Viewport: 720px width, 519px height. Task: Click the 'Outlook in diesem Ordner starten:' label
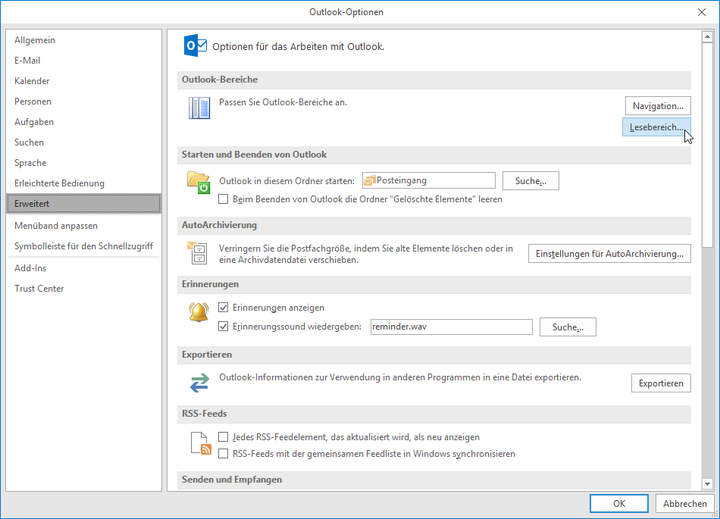coord(287,181)
